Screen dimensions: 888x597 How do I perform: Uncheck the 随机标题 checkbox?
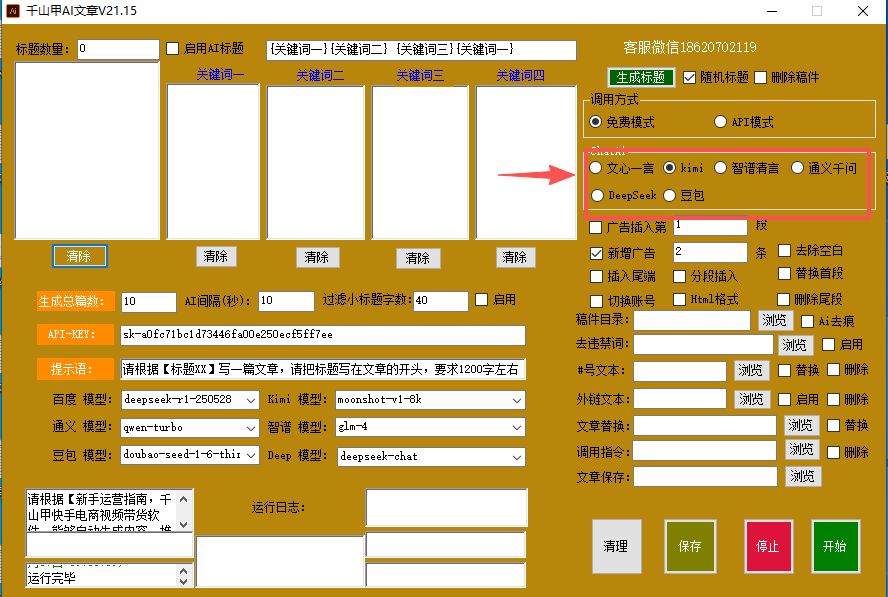[690, 77]
